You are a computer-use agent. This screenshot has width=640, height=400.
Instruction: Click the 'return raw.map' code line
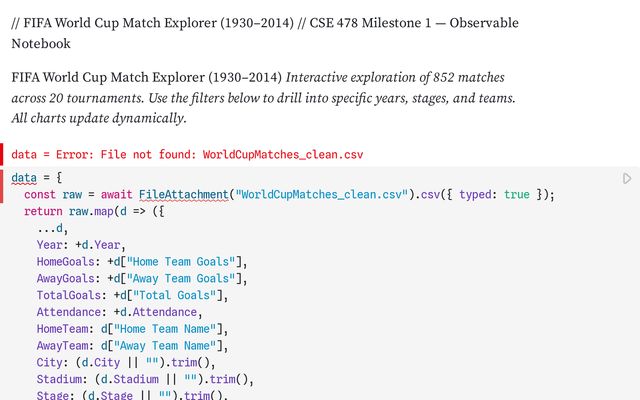93,212
